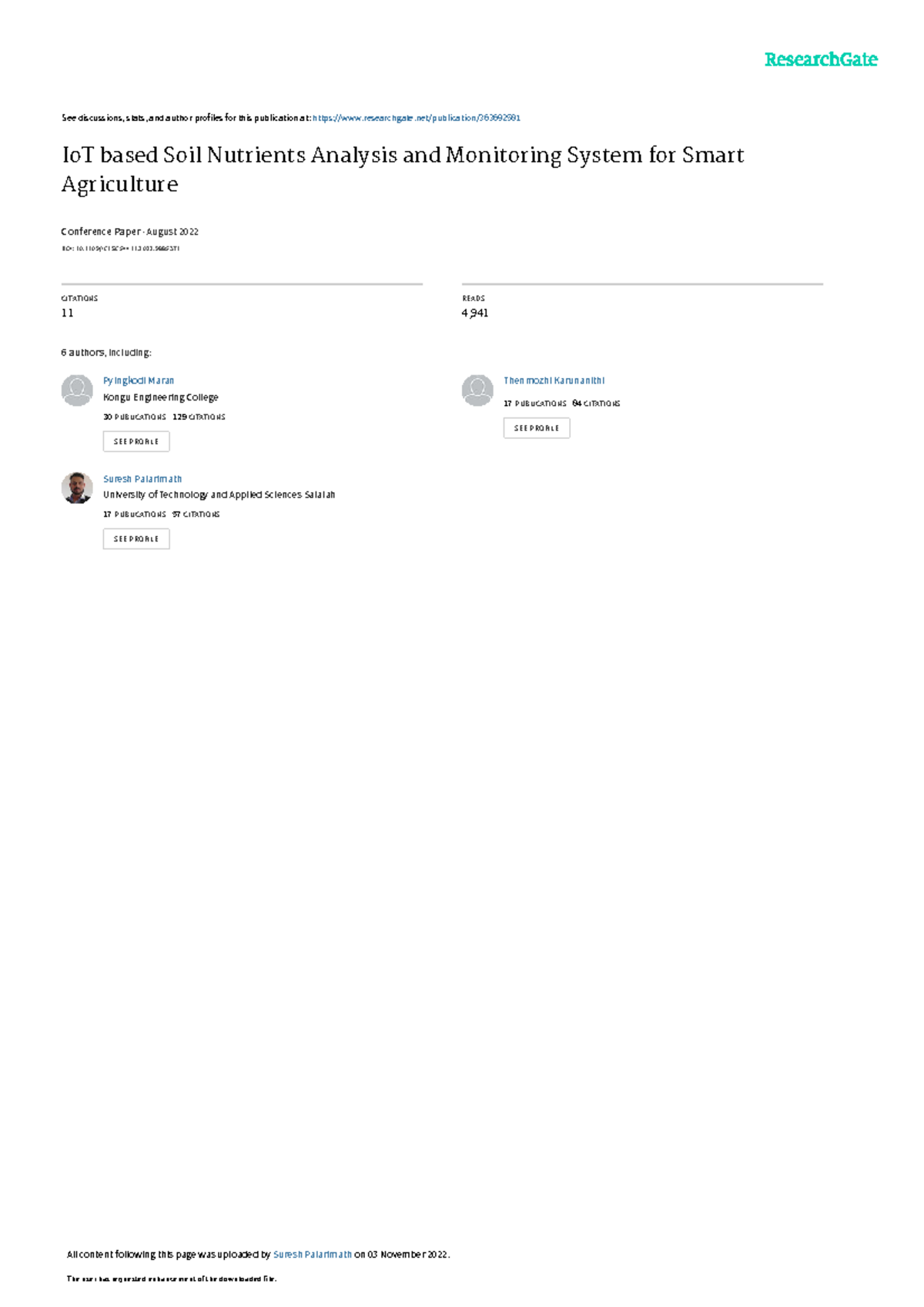Click the 129 citations stat for Pyingkodi Maran
This screenshot has width=924, height=1307.
[x=199, y=417]
